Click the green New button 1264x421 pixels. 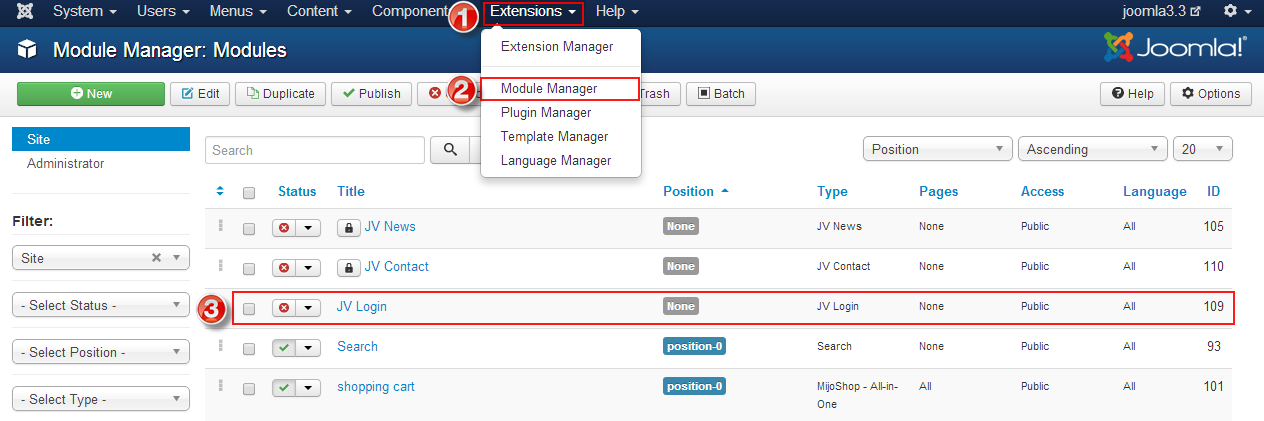[x=91, y=94]
